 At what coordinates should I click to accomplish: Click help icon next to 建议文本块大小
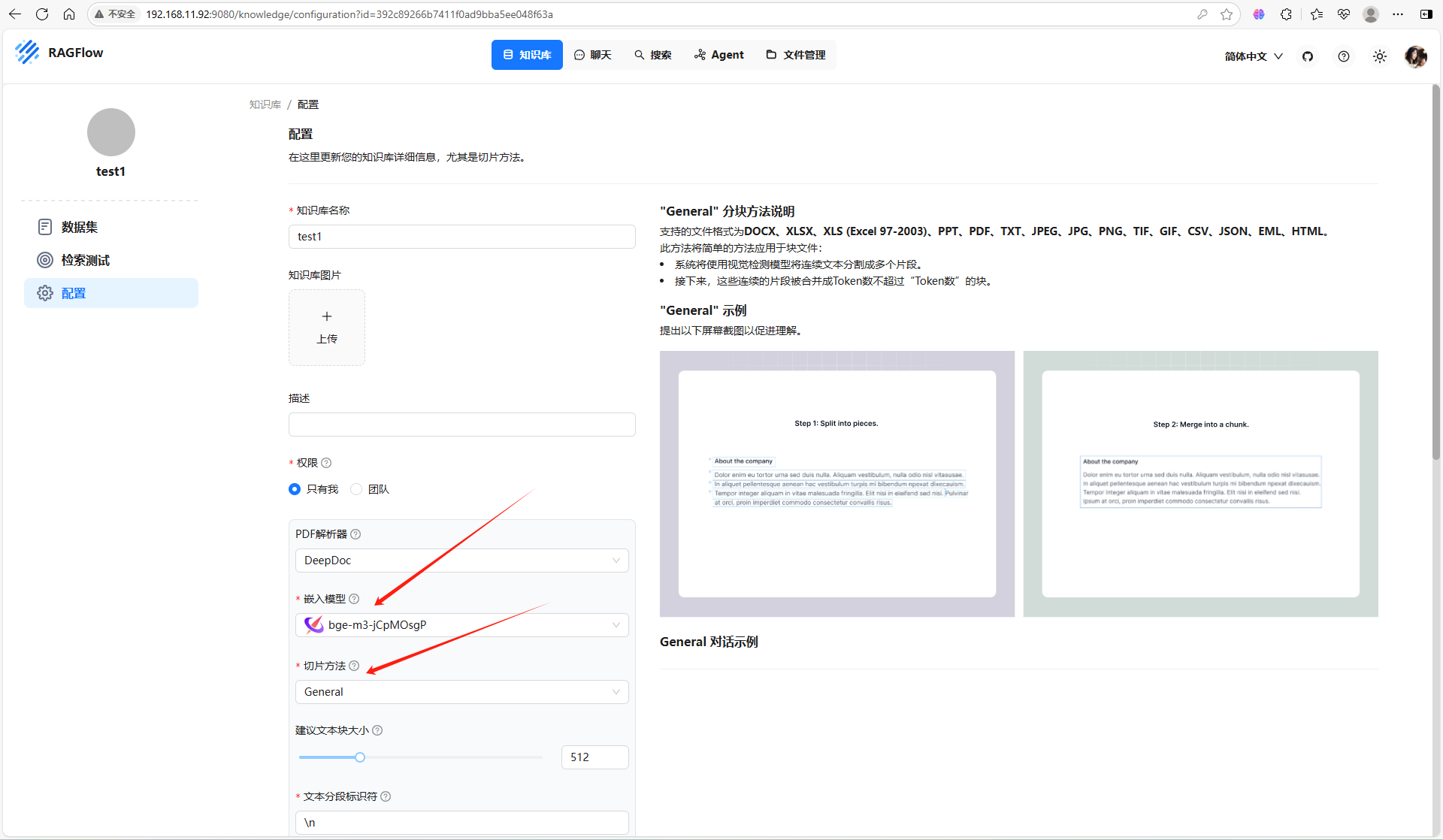377,730
